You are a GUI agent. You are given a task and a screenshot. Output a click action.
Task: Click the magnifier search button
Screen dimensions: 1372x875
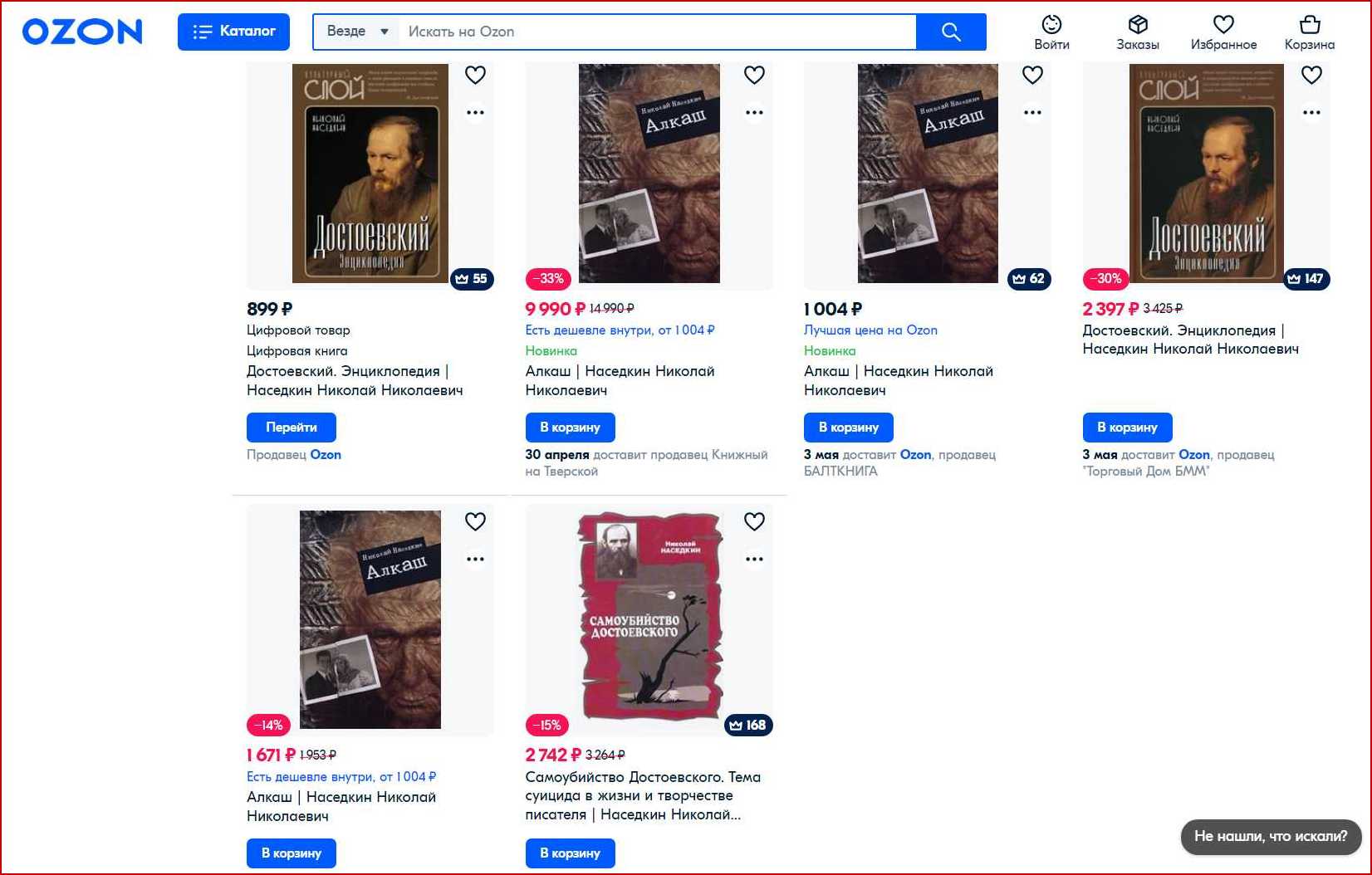951,32
